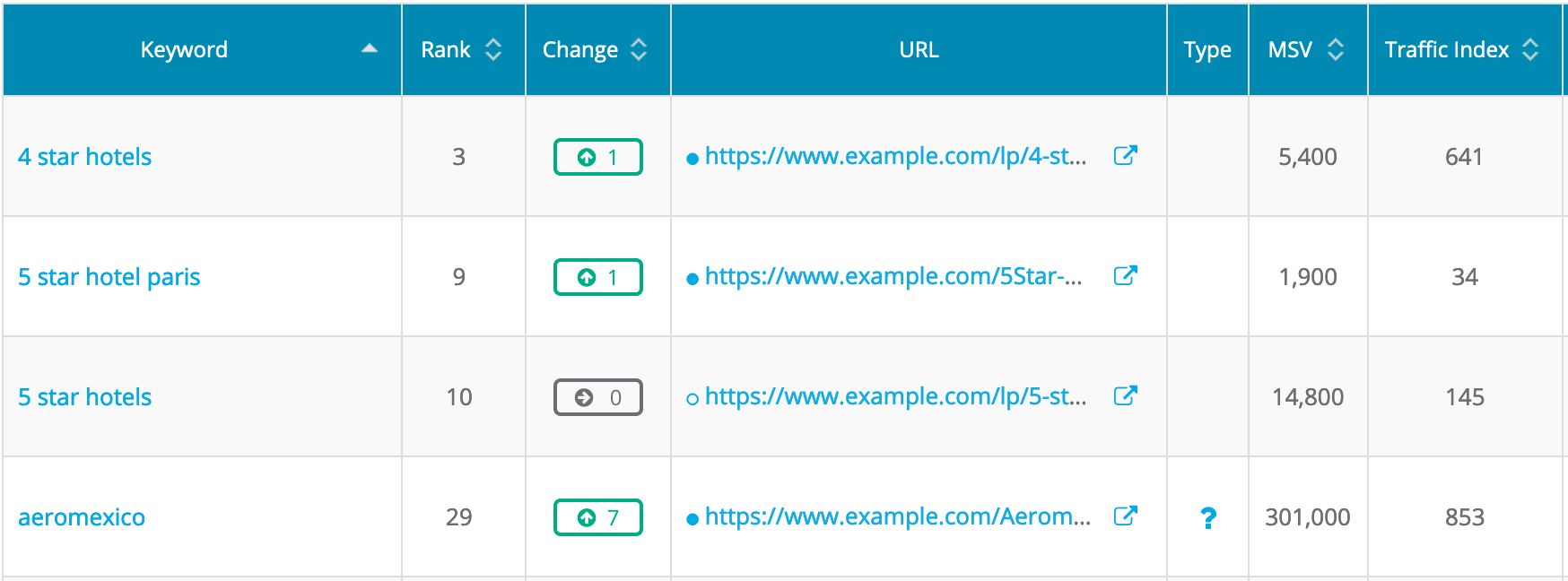This screenshot has width=1568, height=581.
Task: Open external link for 5 star hotels row
Action: (1126, 396)
